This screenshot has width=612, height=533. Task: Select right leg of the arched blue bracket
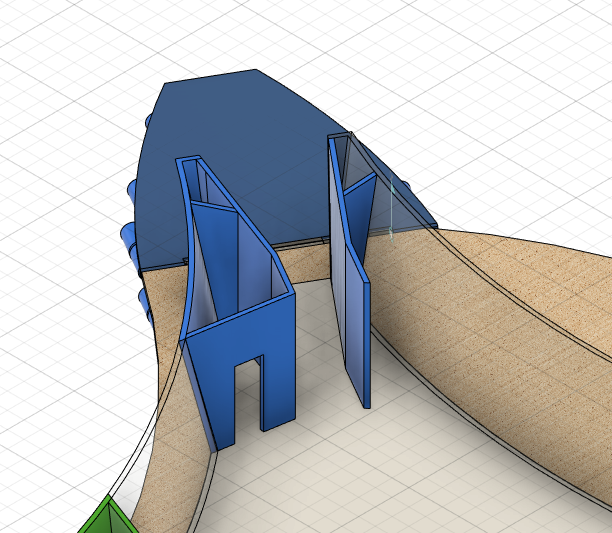click(279, 380)
